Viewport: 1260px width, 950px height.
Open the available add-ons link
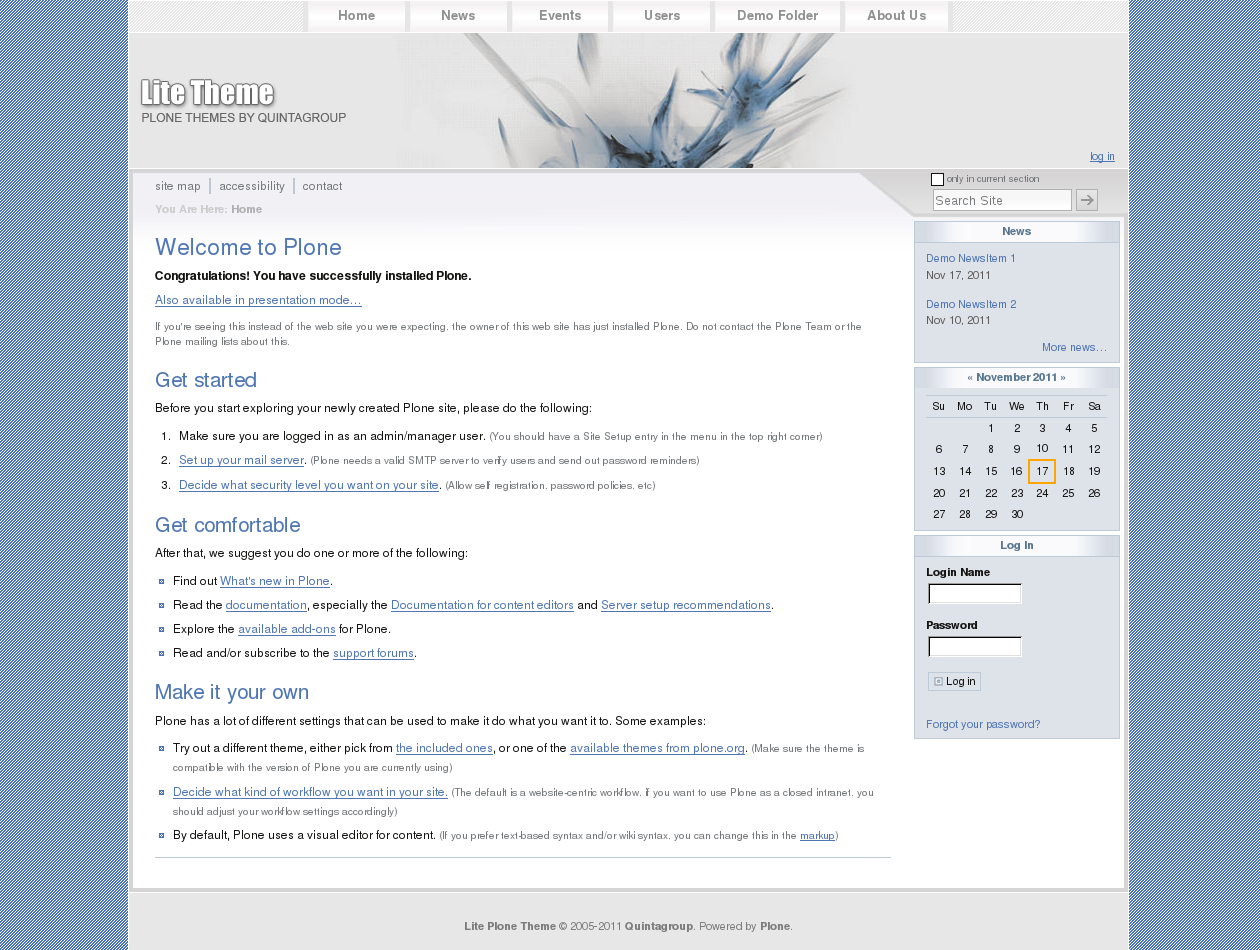287,629
